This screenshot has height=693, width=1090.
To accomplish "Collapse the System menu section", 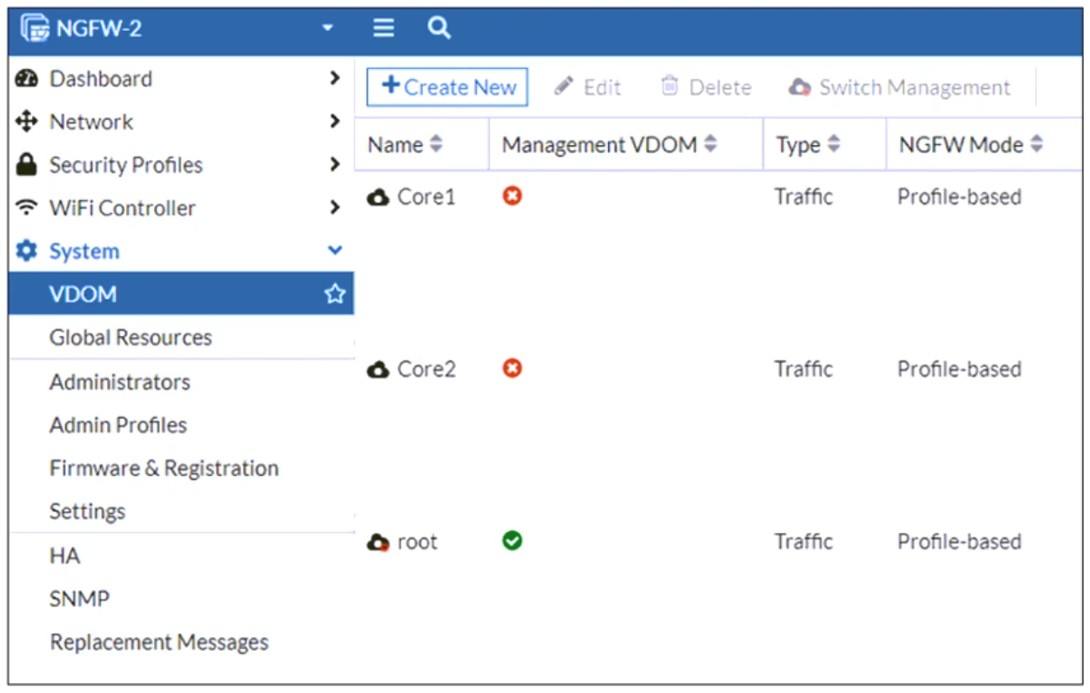I will pos(335,251).
